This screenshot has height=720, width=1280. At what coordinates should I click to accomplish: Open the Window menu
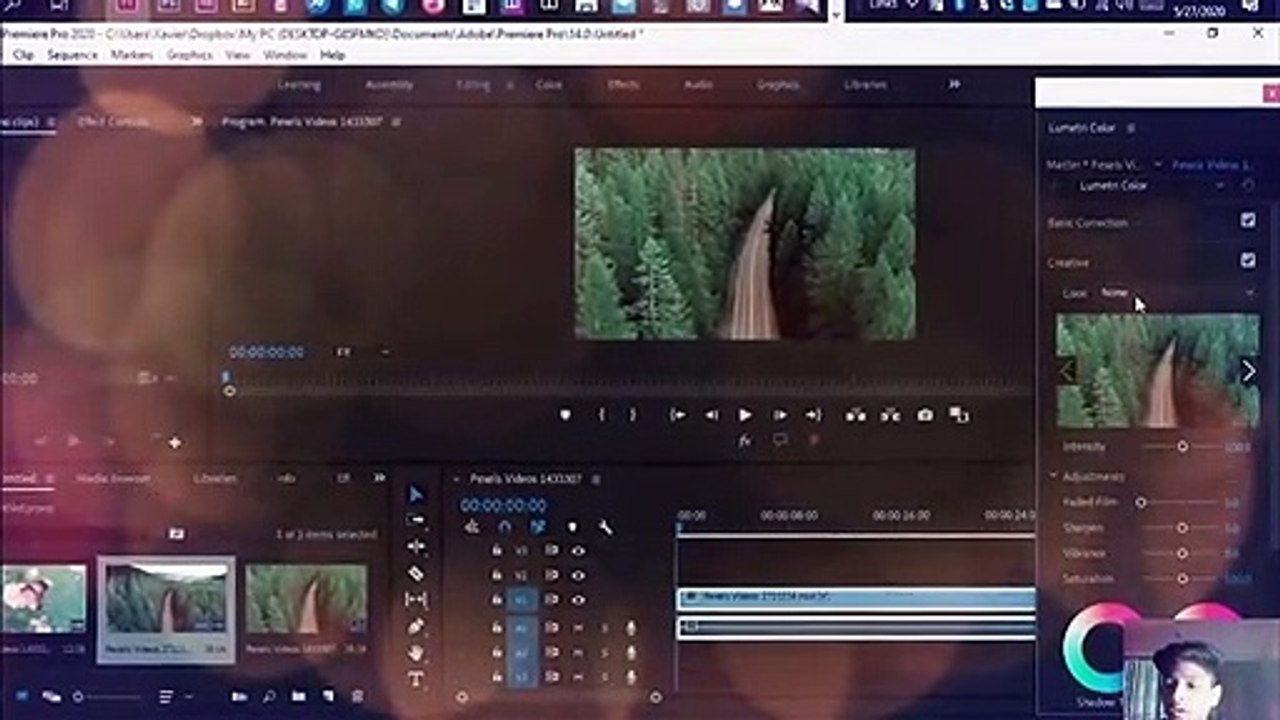[285, 55]
